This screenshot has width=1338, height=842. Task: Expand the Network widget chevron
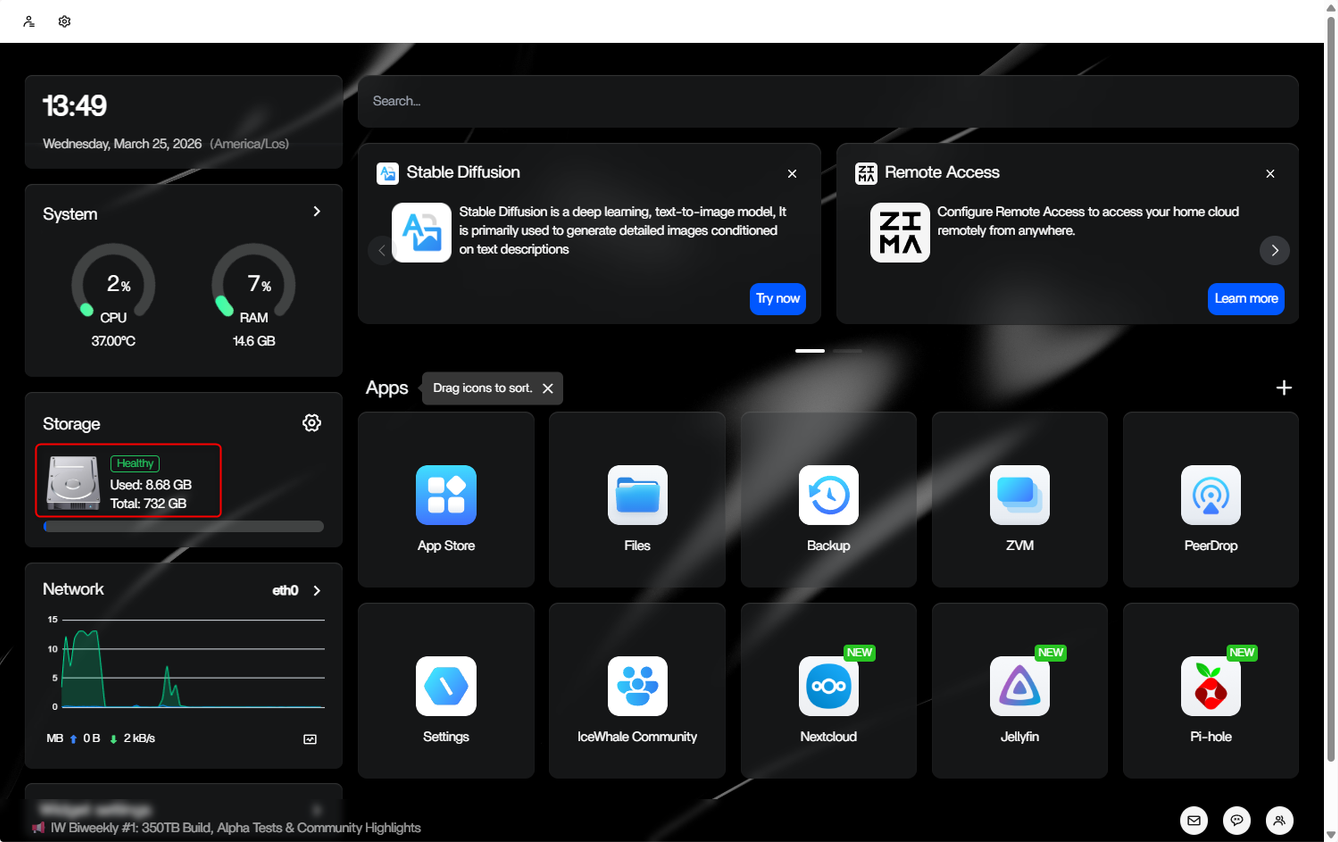(x=317, y=591)
